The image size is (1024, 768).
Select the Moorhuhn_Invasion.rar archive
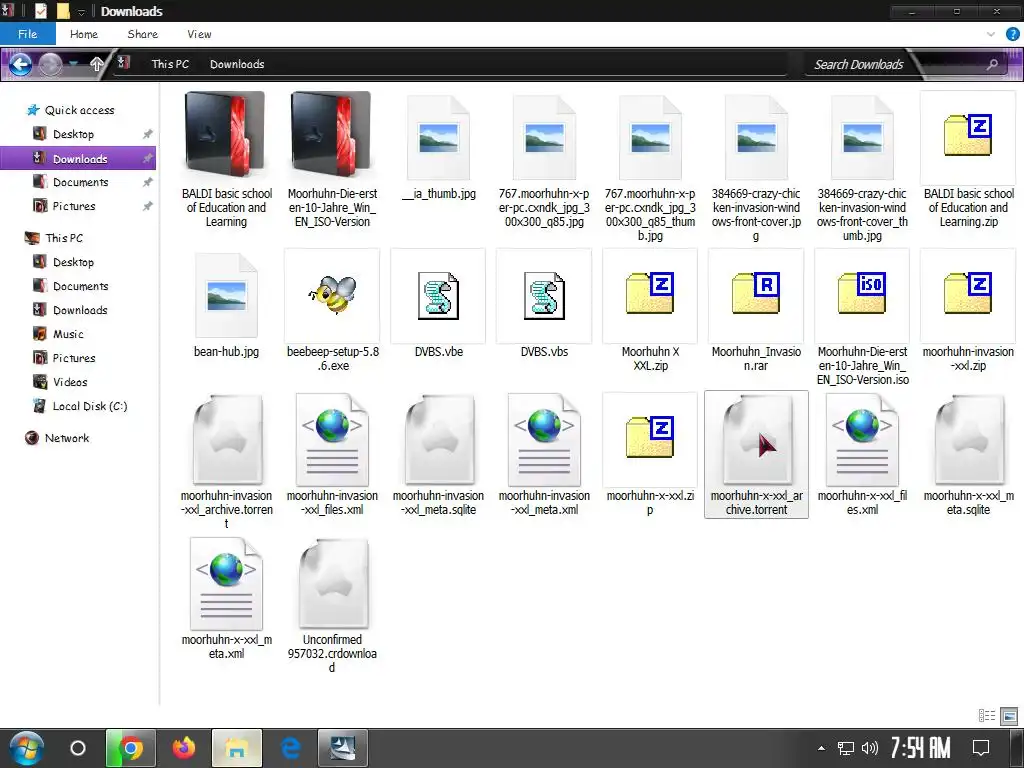(x=756, y=311)
